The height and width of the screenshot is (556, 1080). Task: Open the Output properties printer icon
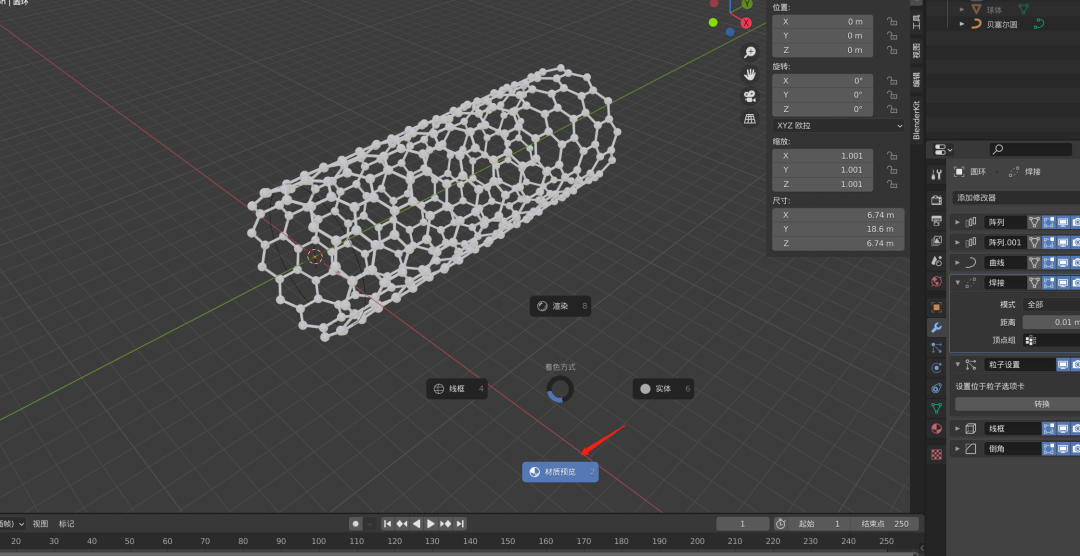click(x=936, y=221)
